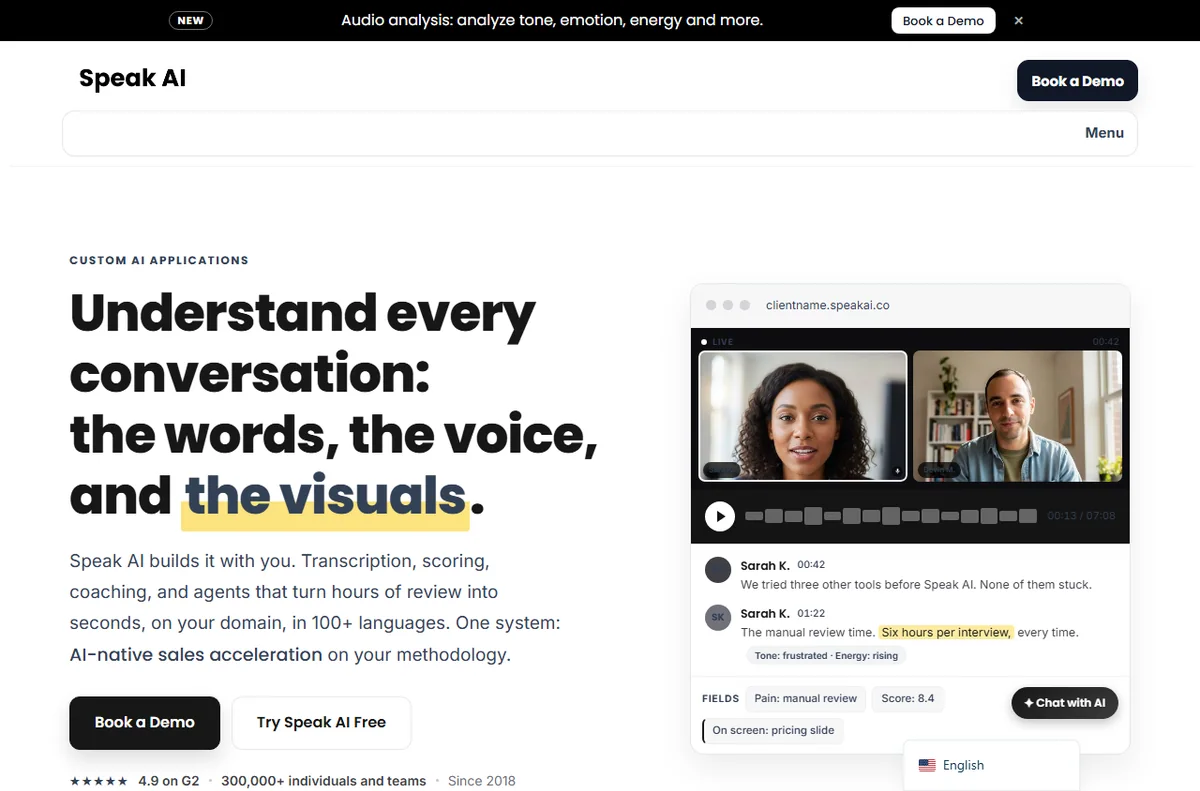Click the 'Pain: manual review' field chip
1200x791 pixels.
coord(805,699)
